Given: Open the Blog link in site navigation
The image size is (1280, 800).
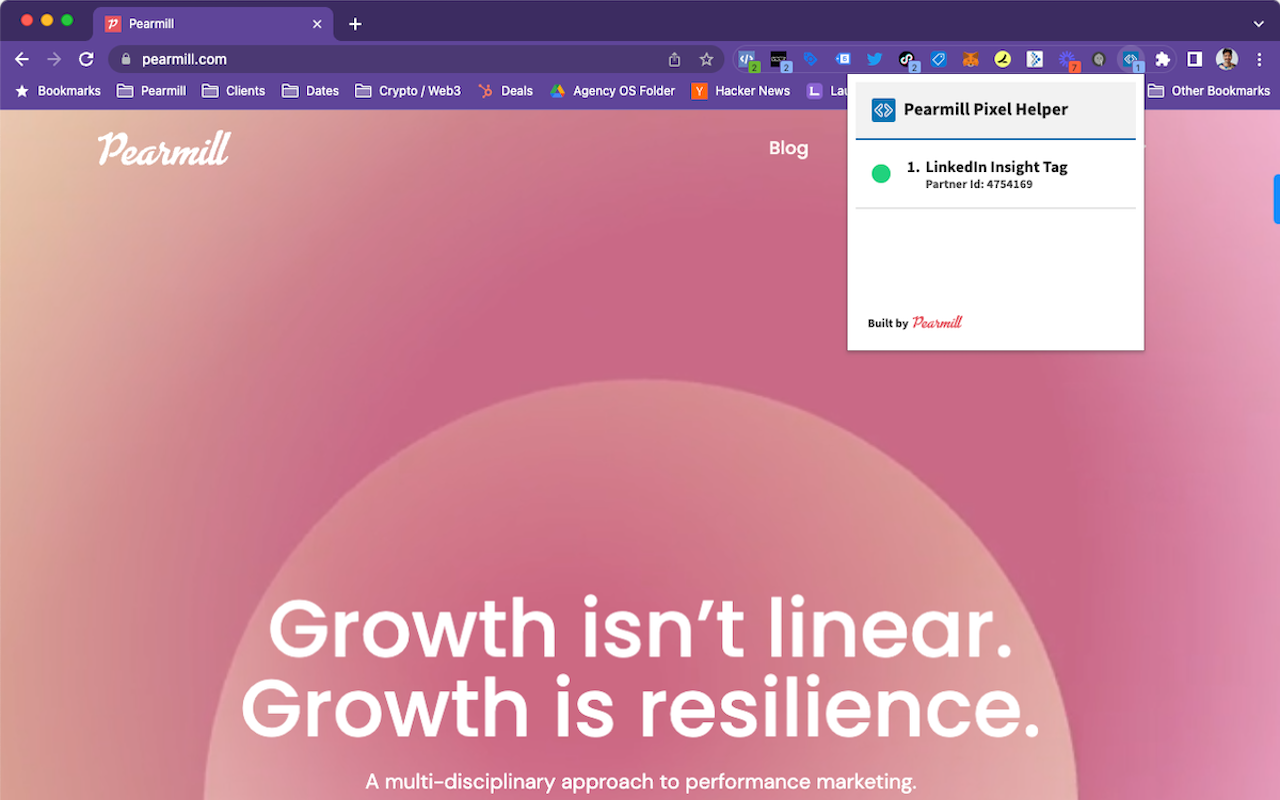Looking at the screenshot, I should pyautogui.click(x=788, y=148).
